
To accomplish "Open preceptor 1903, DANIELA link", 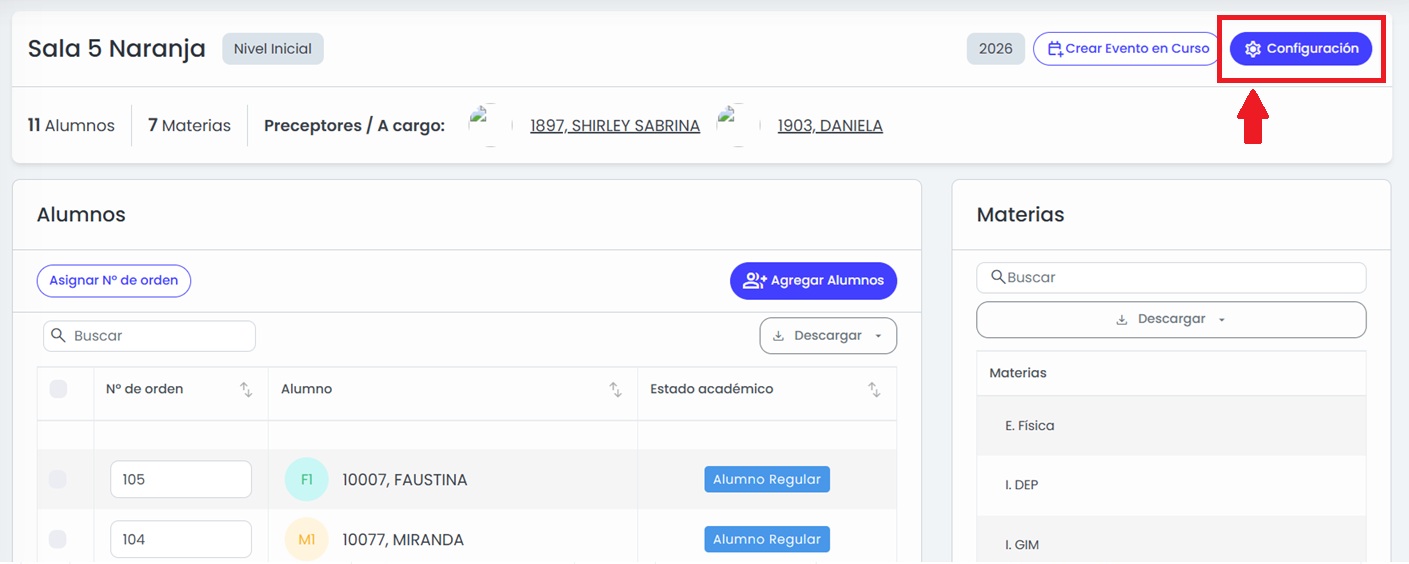I will coord(830,126).
